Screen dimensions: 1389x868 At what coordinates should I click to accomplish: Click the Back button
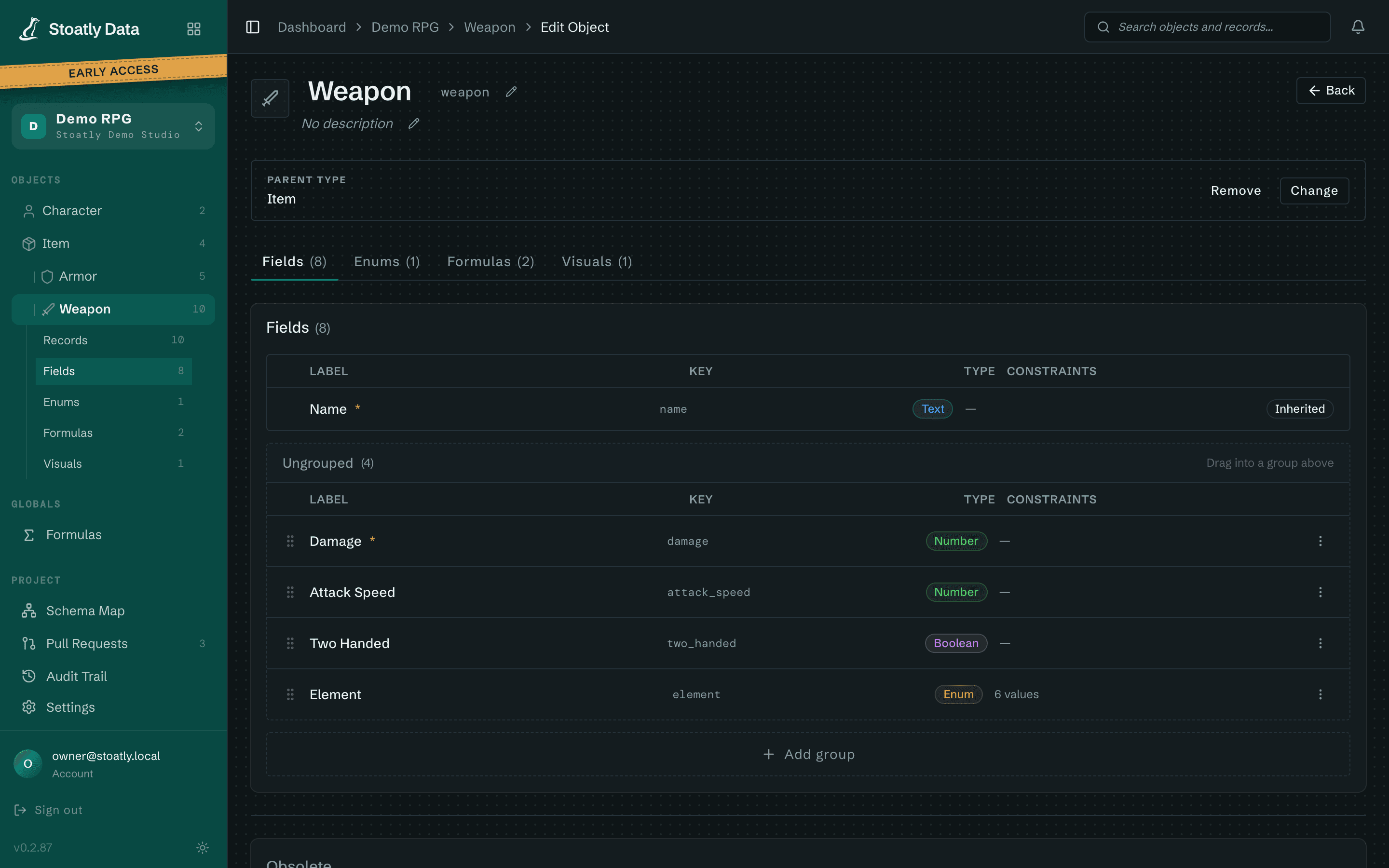click(1331, 91)
